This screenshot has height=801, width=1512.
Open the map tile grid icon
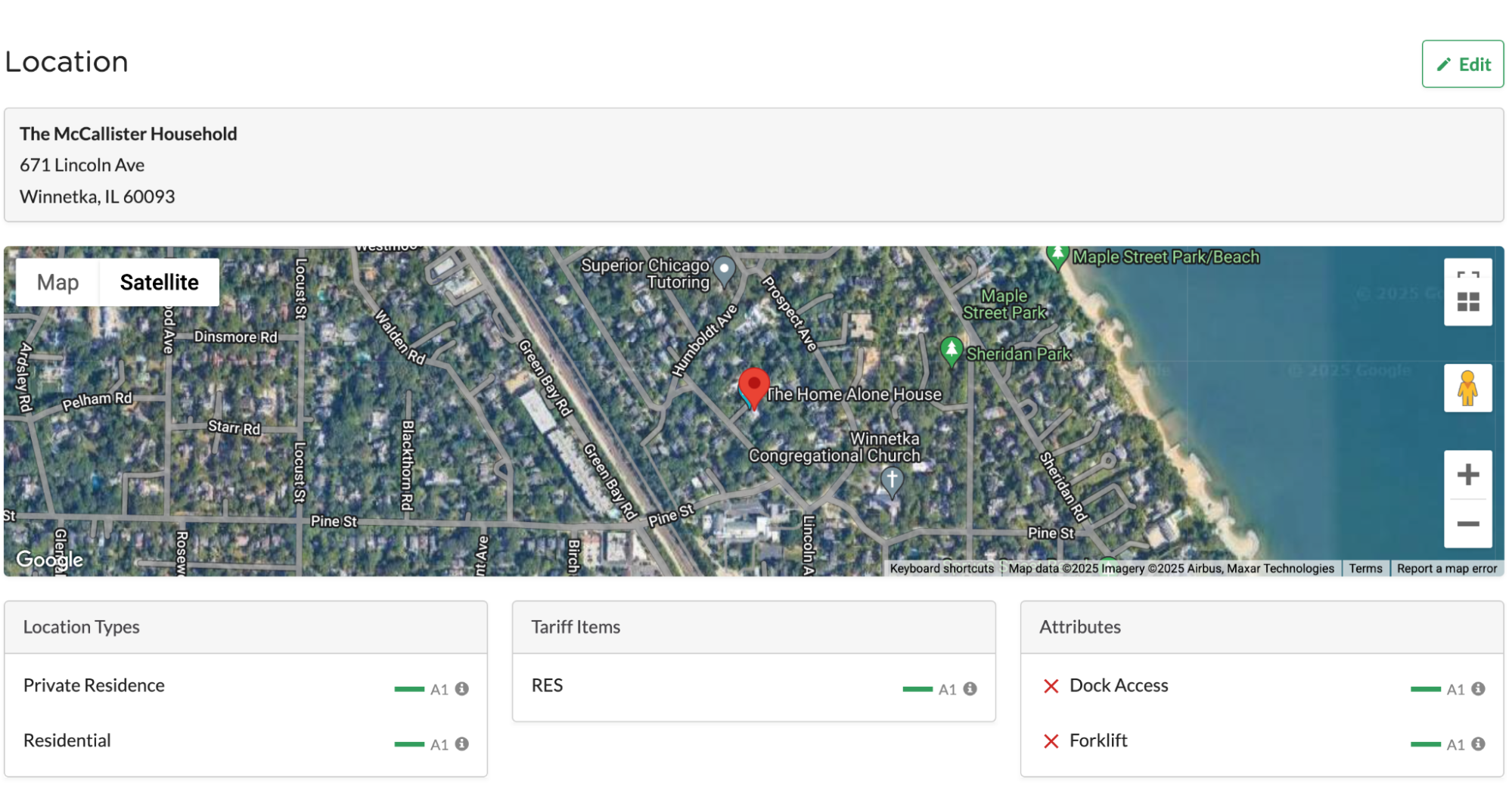1467,303
